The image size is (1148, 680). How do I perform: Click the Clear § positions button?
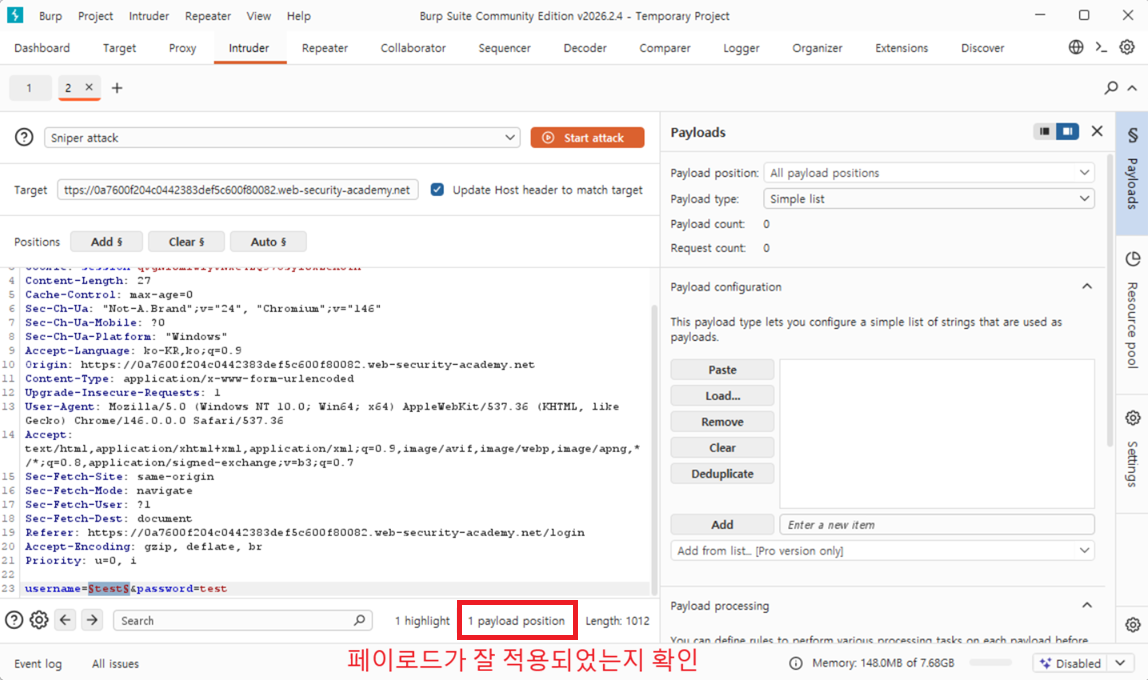coord(186,242)
